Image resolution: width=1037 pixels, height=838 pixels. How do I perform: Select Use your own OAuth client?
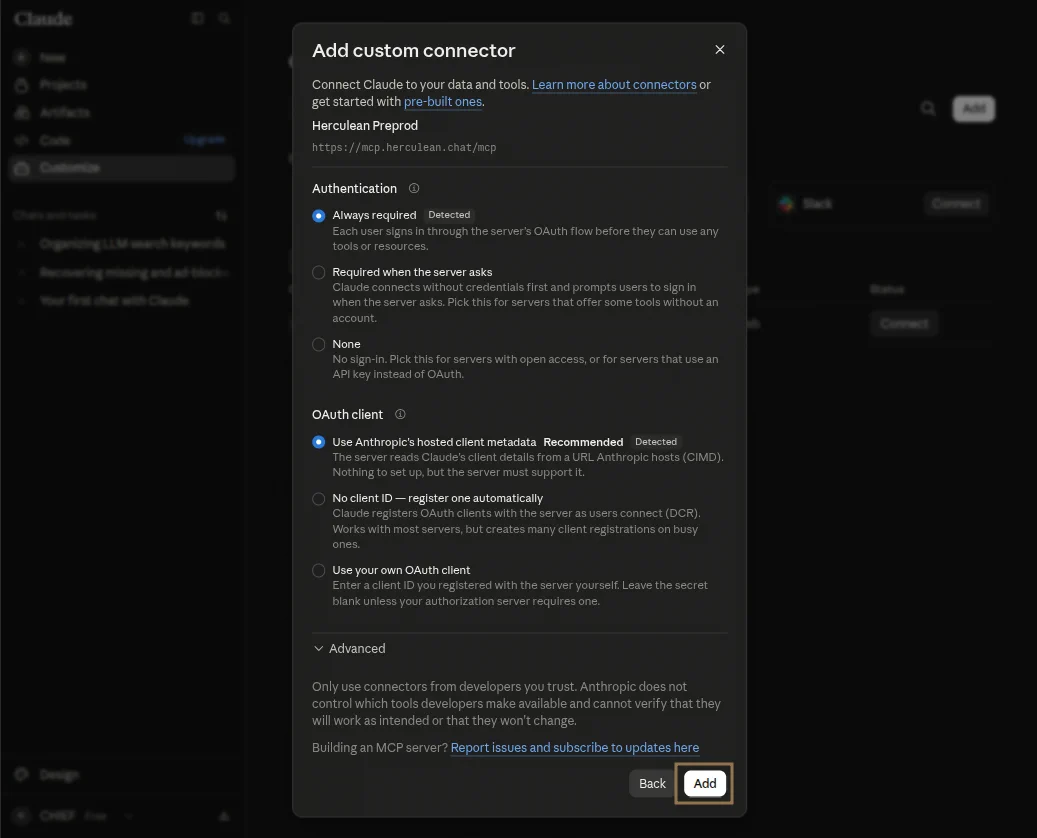pyautogui.click(x=319, y=570)
